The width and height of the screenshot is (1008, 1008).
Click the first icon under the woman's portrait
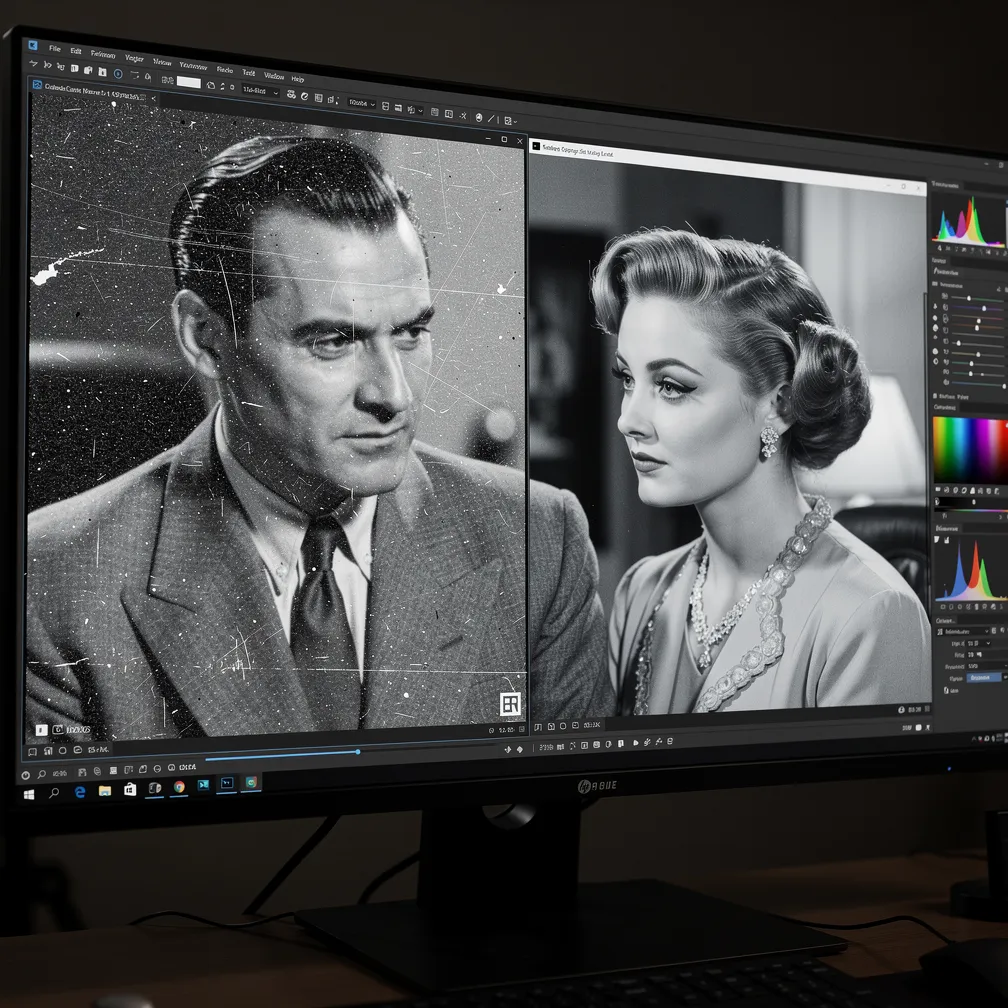[x=538, y=727]
